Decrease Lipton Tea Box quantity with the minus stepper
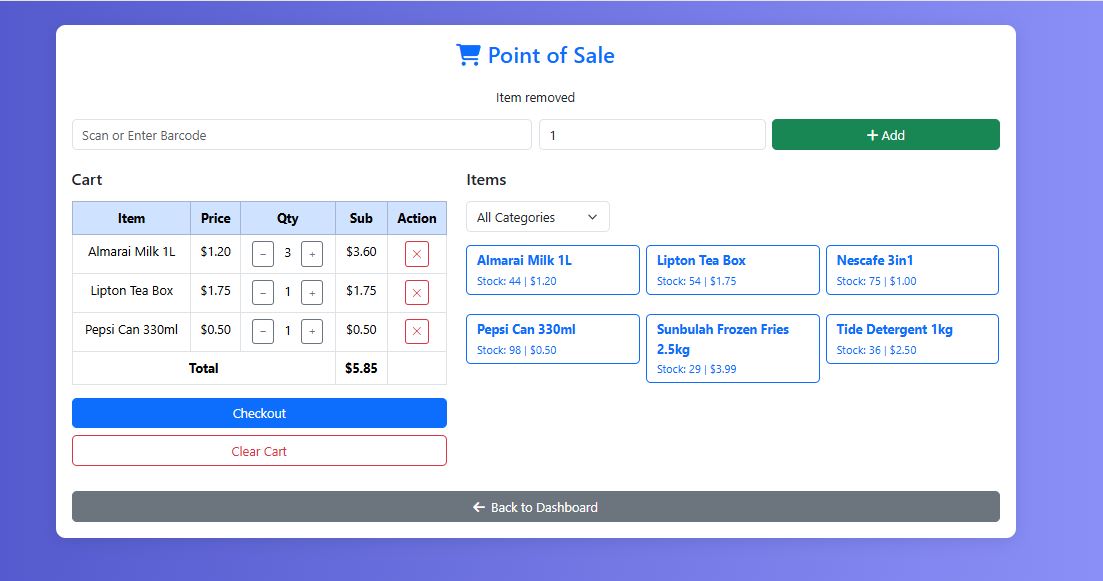 262,292
